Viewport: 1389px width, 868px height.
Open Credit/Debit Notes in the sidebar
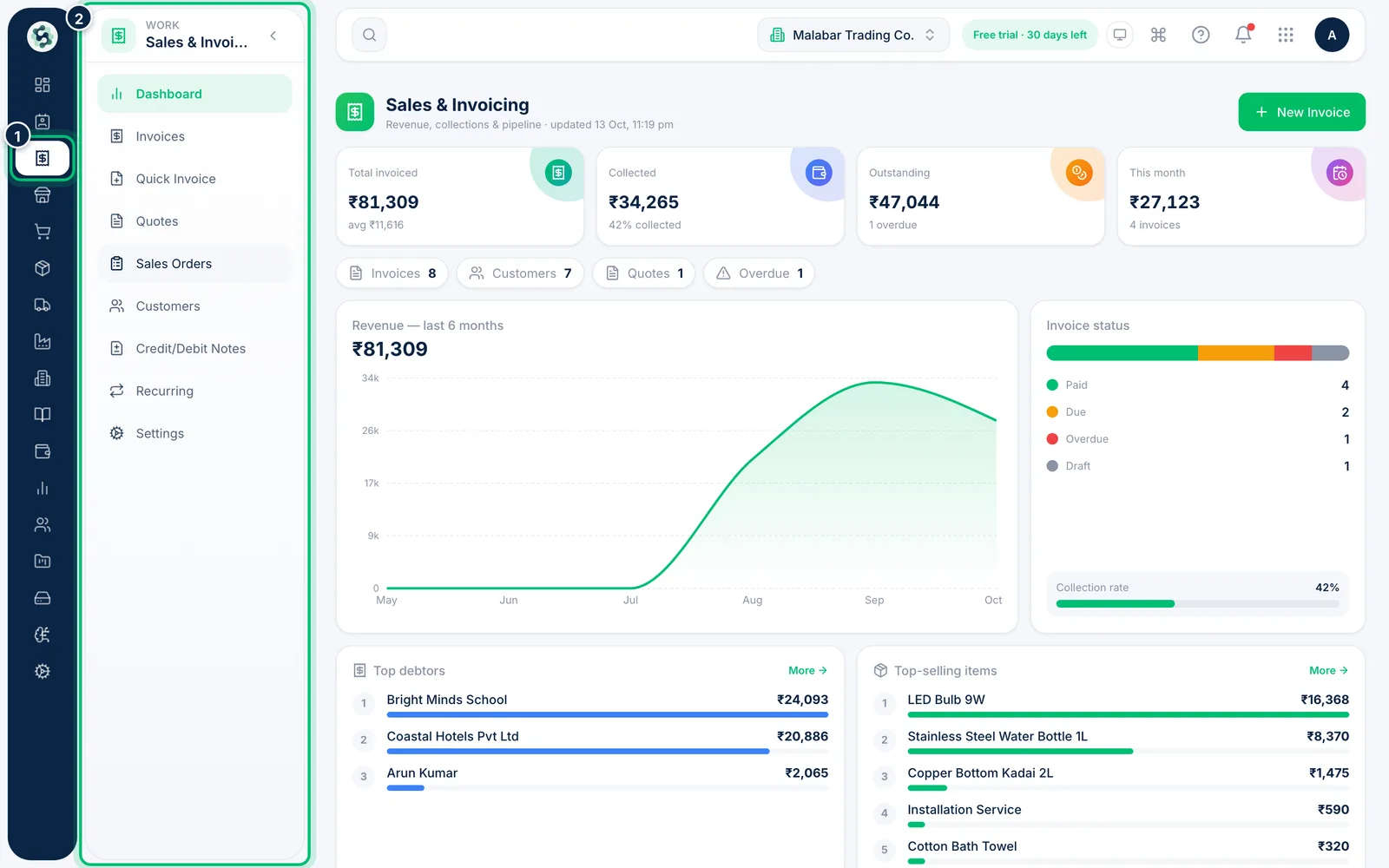[194, 349]
